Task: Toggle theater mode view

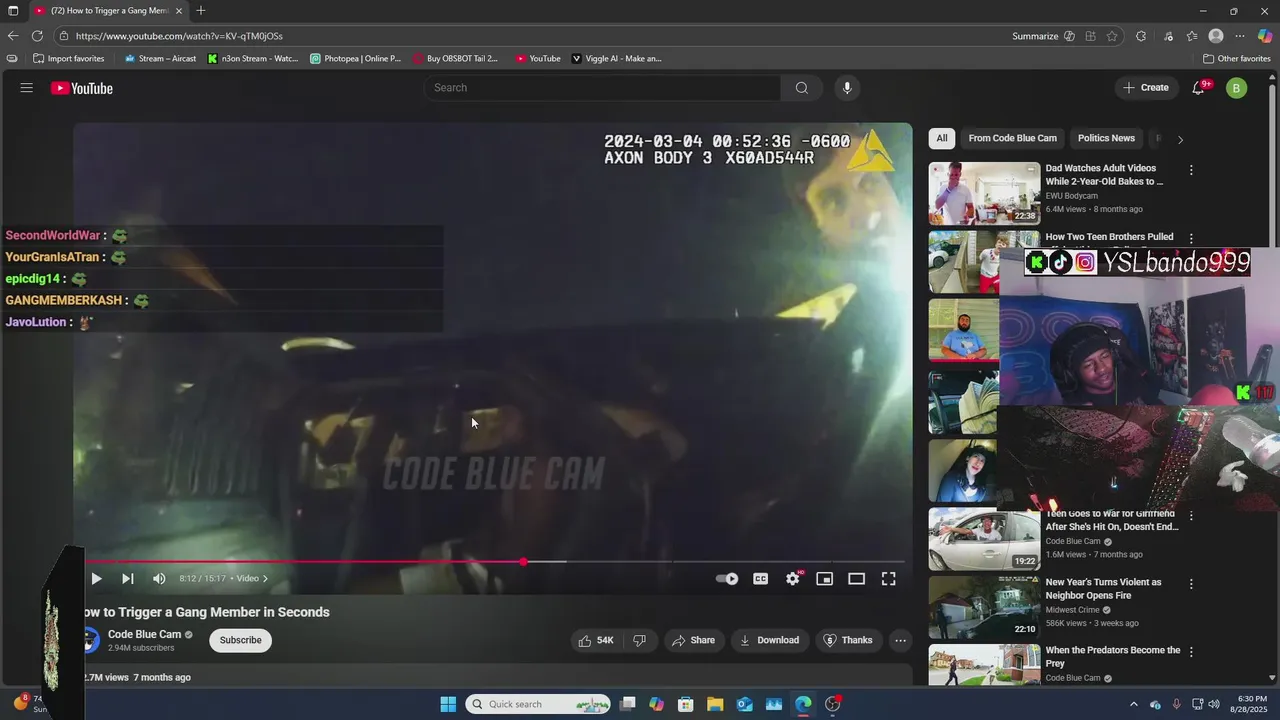Action: pyautogui.click(x=856, y=578)
